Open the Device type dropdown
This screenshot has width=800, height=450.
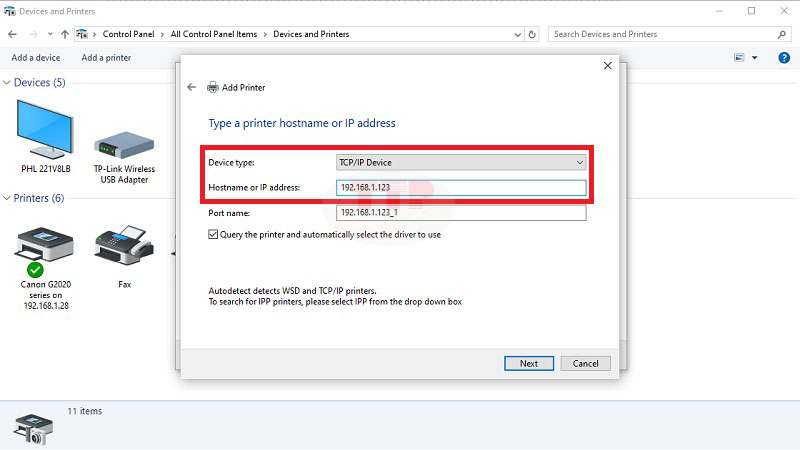460,163
